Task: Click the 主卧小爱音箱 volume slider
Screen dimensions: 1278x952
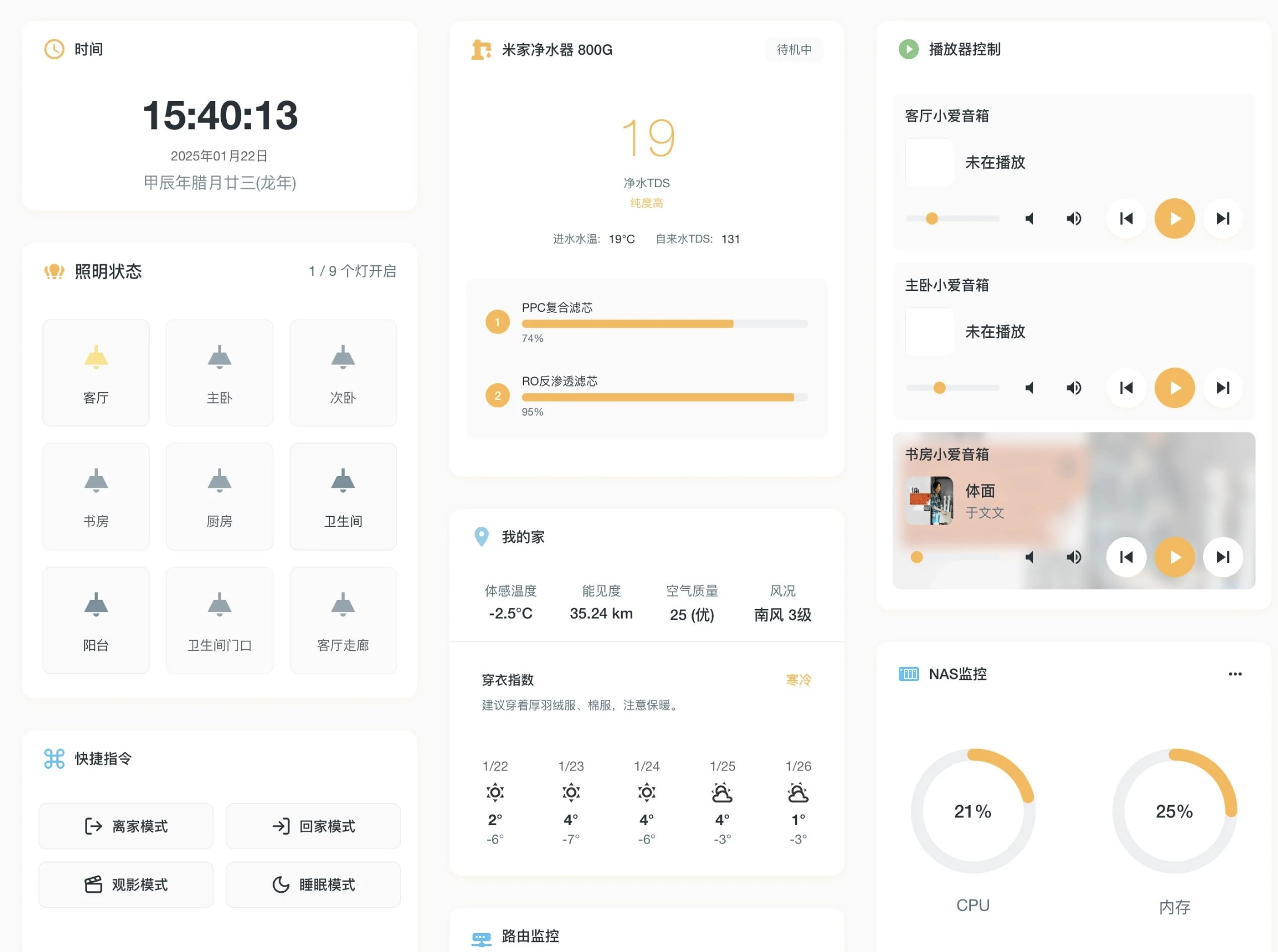Action: coord(952,388)
